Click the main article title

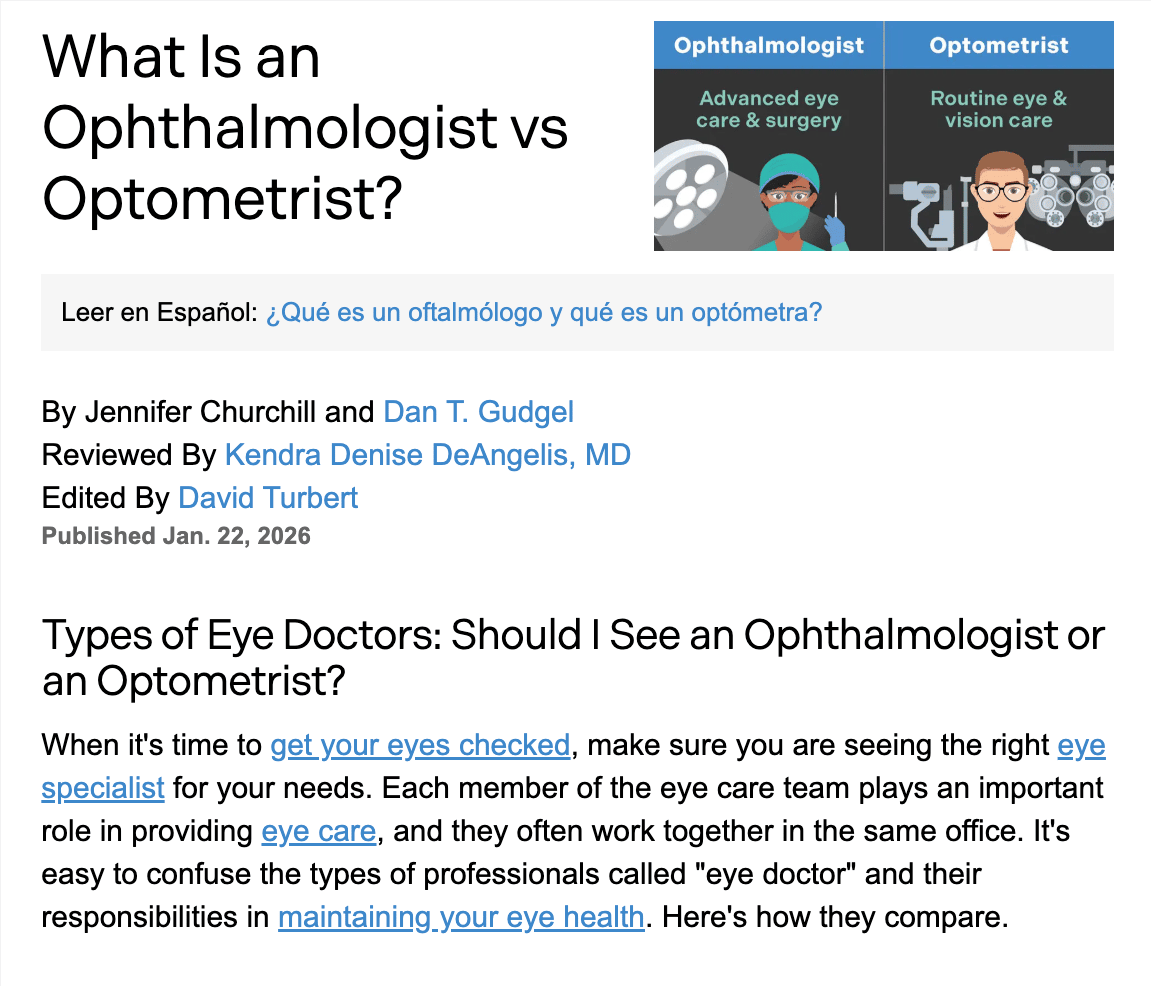pos(305,127)
